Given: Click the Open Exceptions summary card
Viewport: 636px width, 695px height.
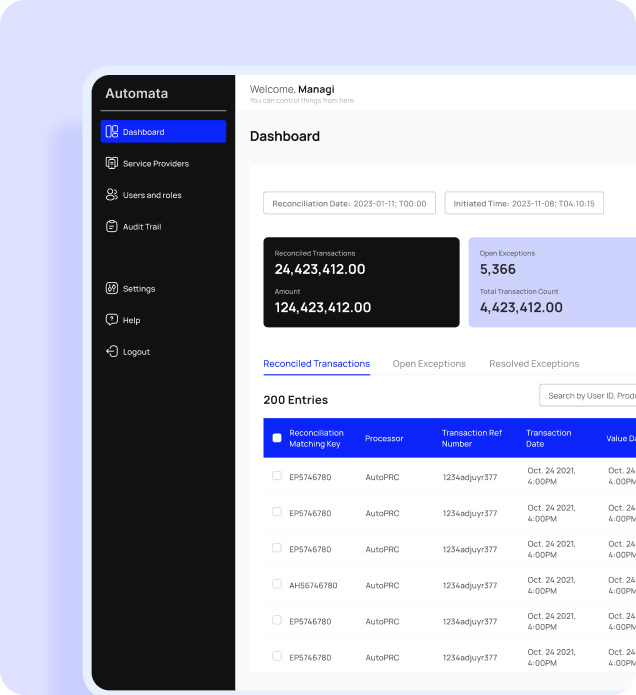Looking at the screenshot, I should click(552, 282).
